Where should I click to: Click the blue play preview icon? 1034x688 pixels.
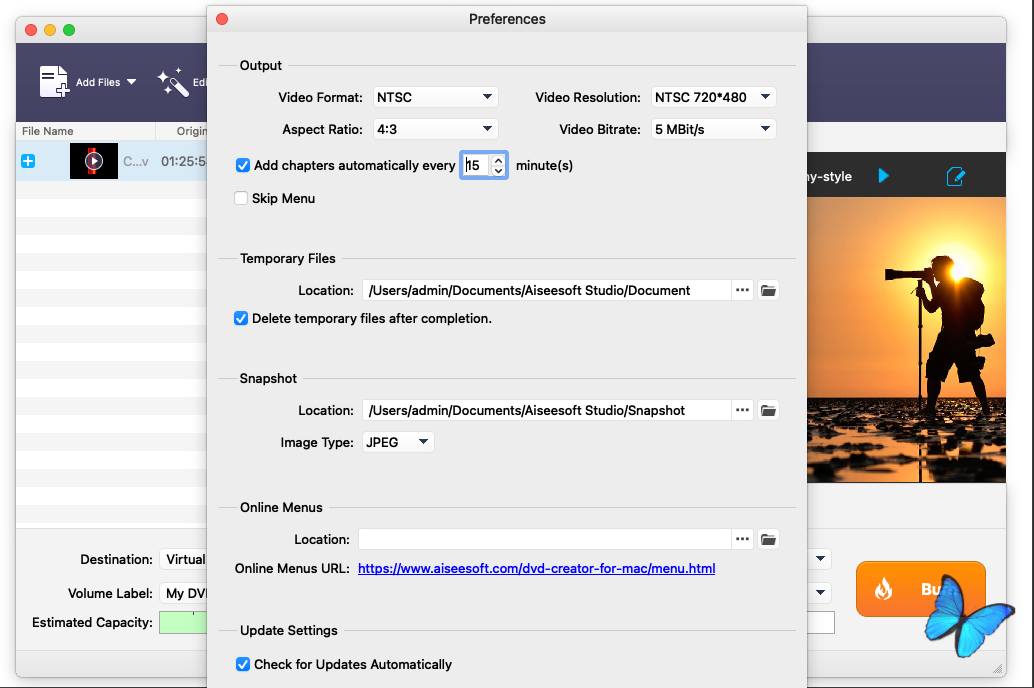tap(883, 176)
